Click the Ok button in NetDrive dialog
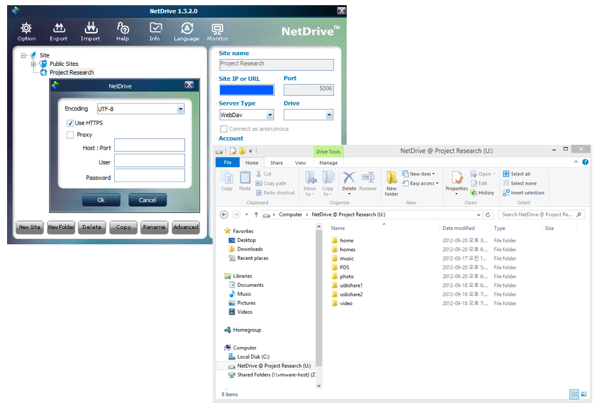The height and width of the screenshot is (411, 600). pos(101,200)
